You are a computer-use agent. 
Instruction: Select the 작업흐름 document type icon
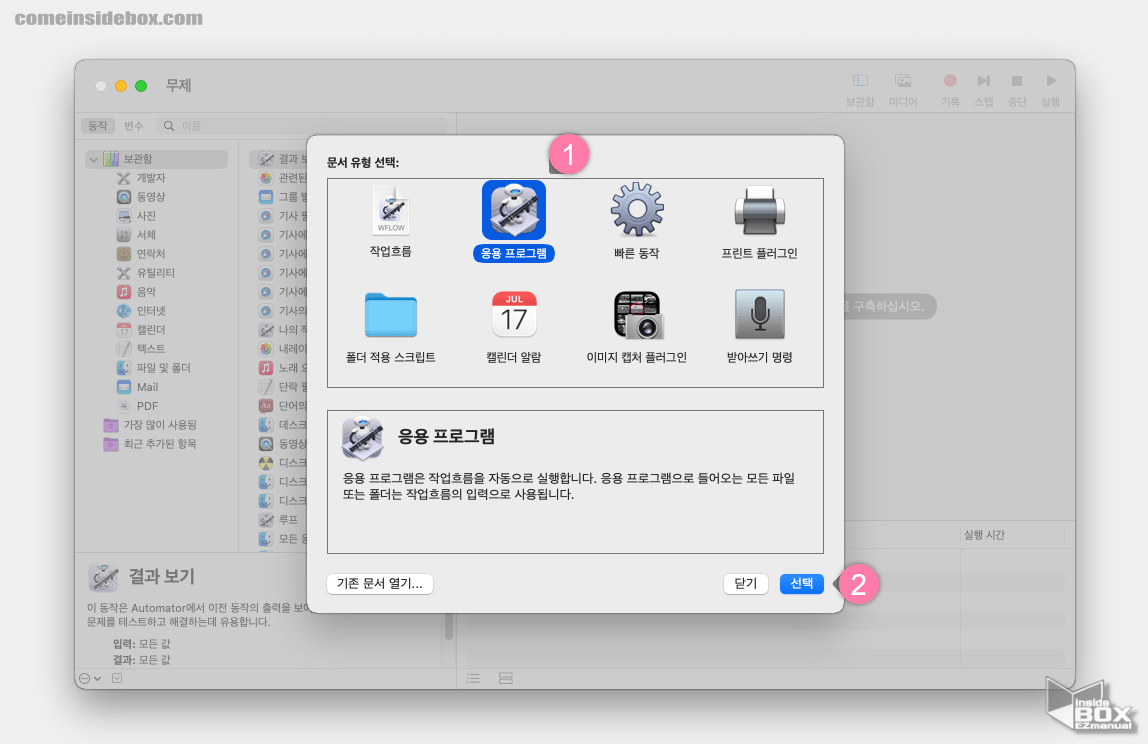[x=391, y=210]
